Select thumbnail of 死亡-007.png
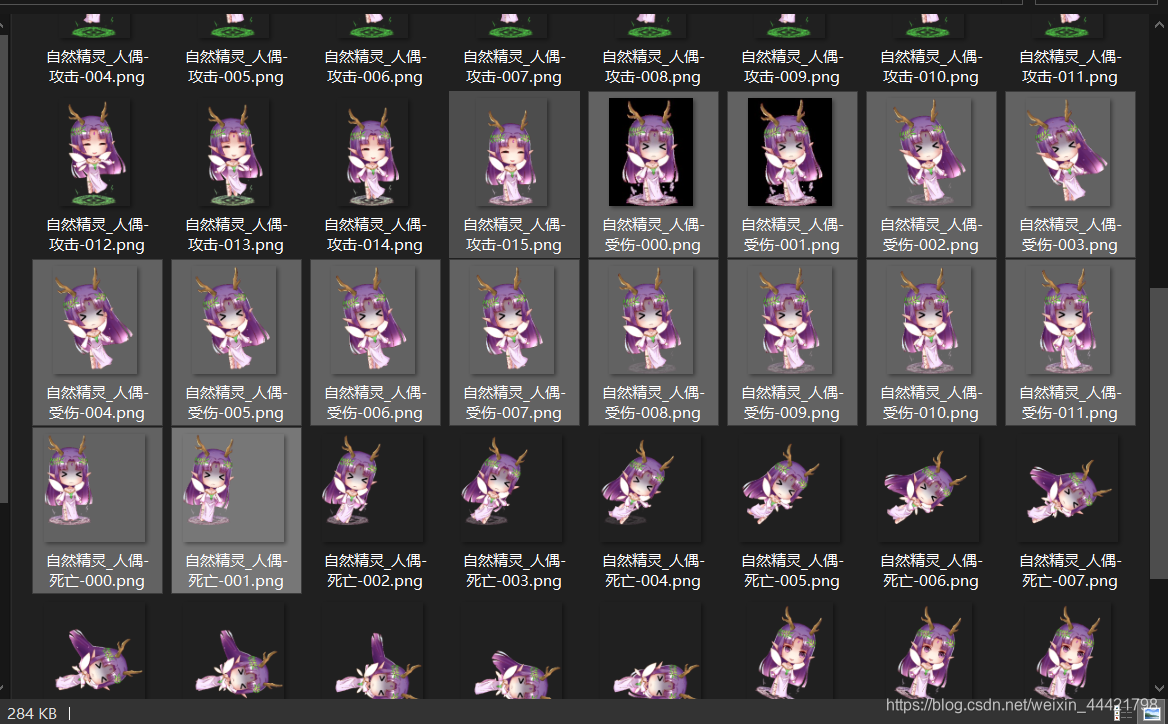Image resolution: width=1168 pixels, height=724 pixels. tap(1068, 489)
